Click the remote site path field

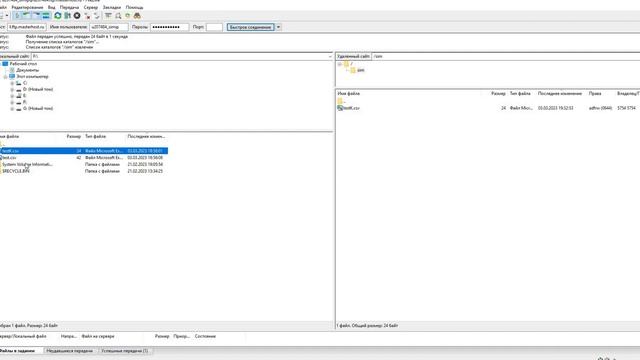[x=506, y=56]
